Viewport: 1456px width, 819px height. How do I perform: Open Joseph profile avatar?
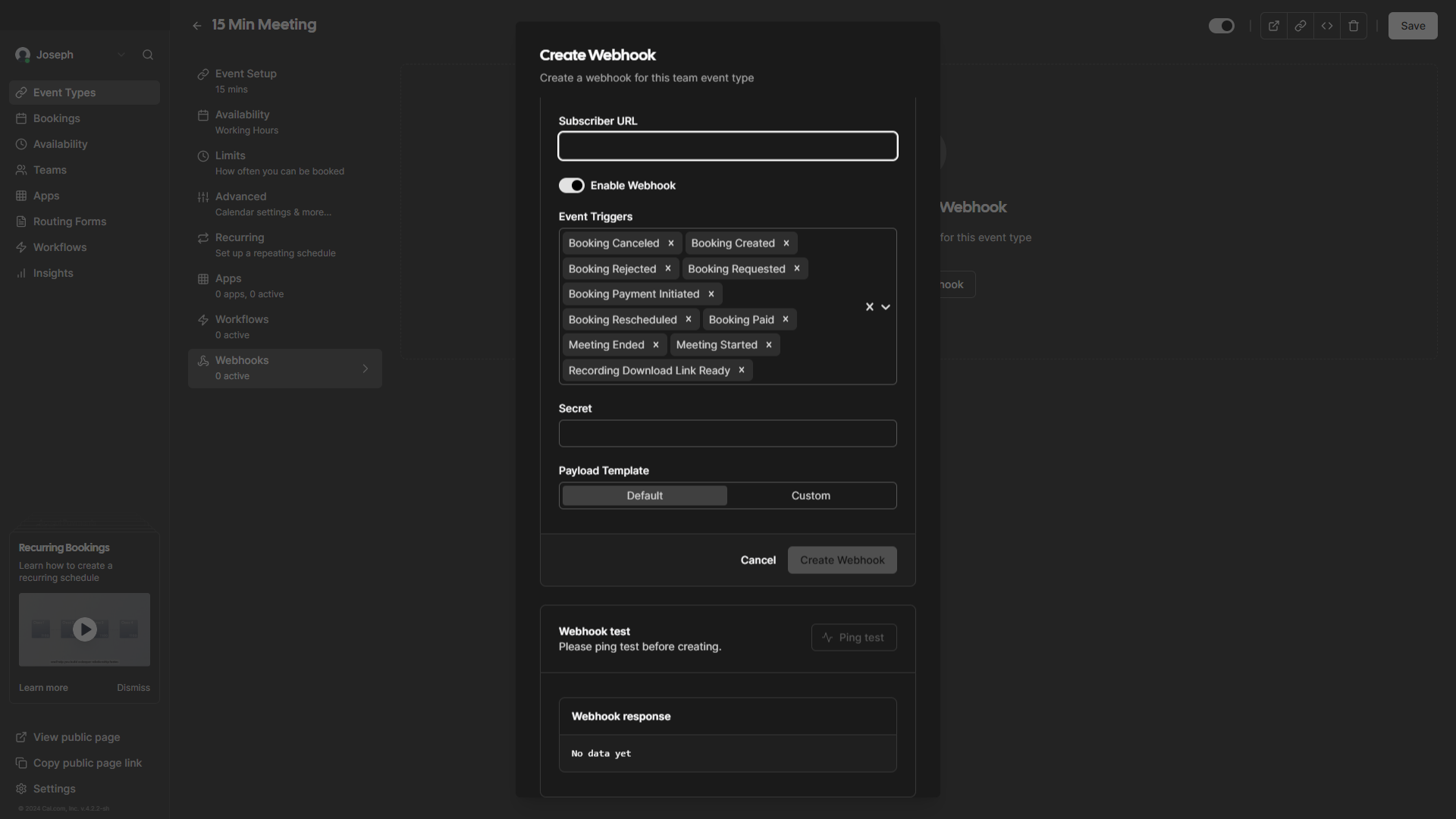tap(23, 55)
